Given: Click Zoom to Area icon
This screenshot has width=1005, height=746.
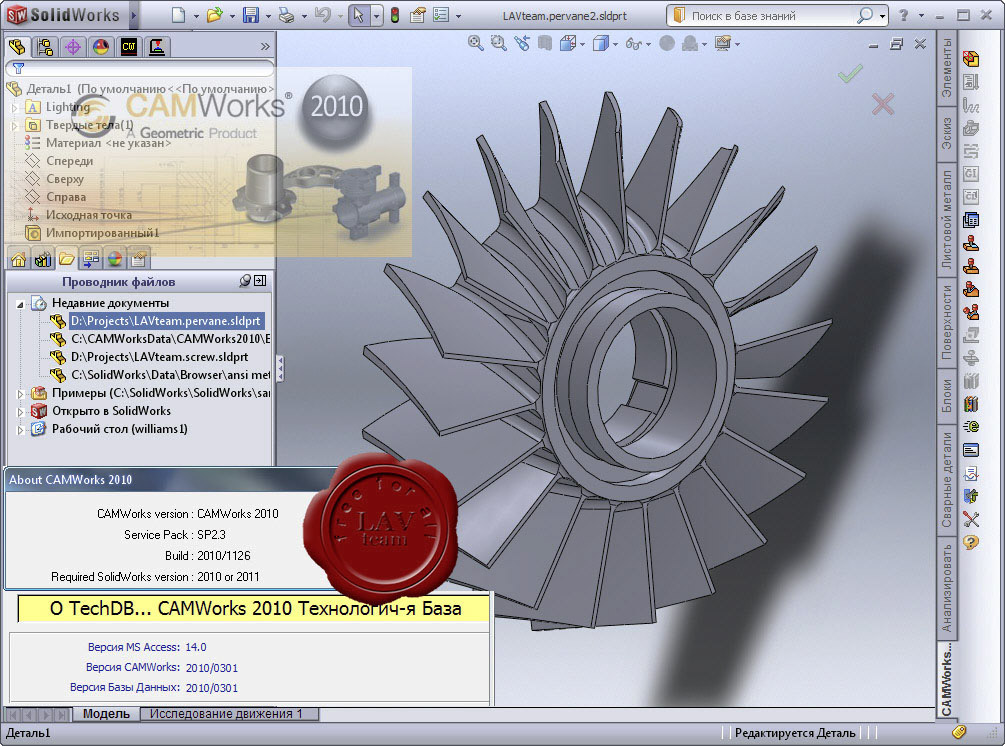Looking at the screenshot, I should click(498, 44).
